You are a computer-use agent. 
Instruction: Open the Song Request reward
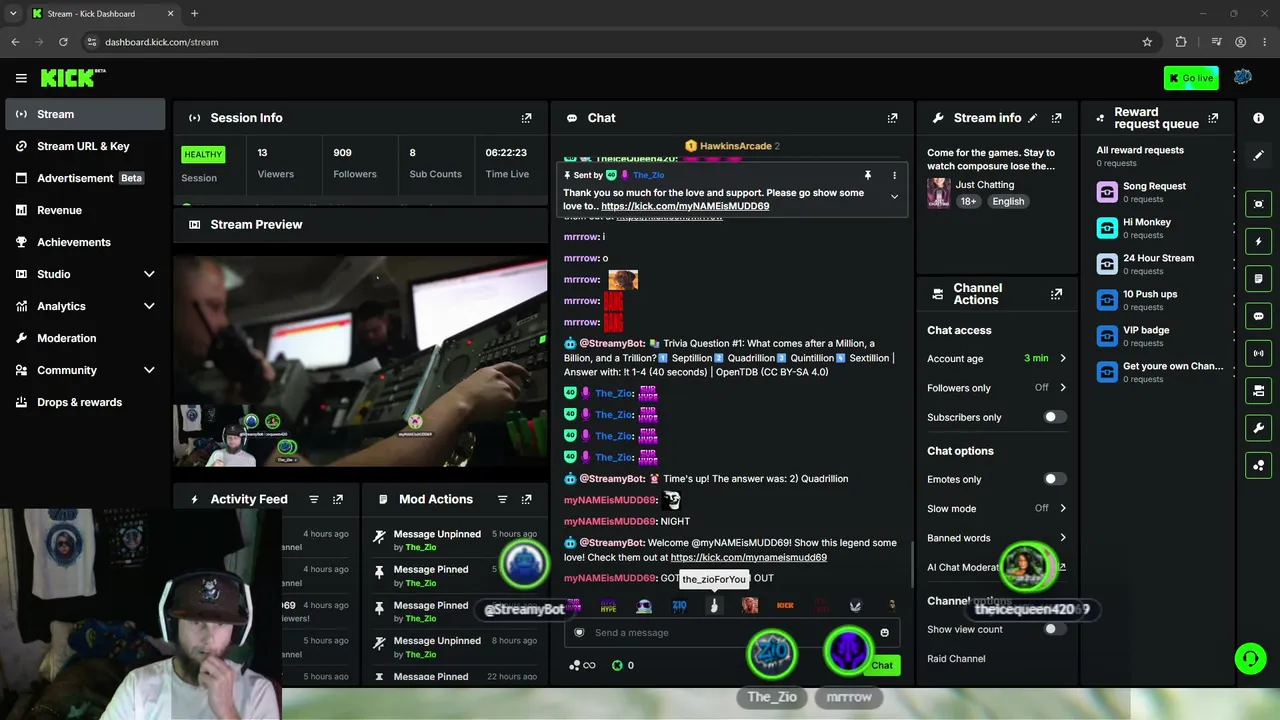point(1161,191)
